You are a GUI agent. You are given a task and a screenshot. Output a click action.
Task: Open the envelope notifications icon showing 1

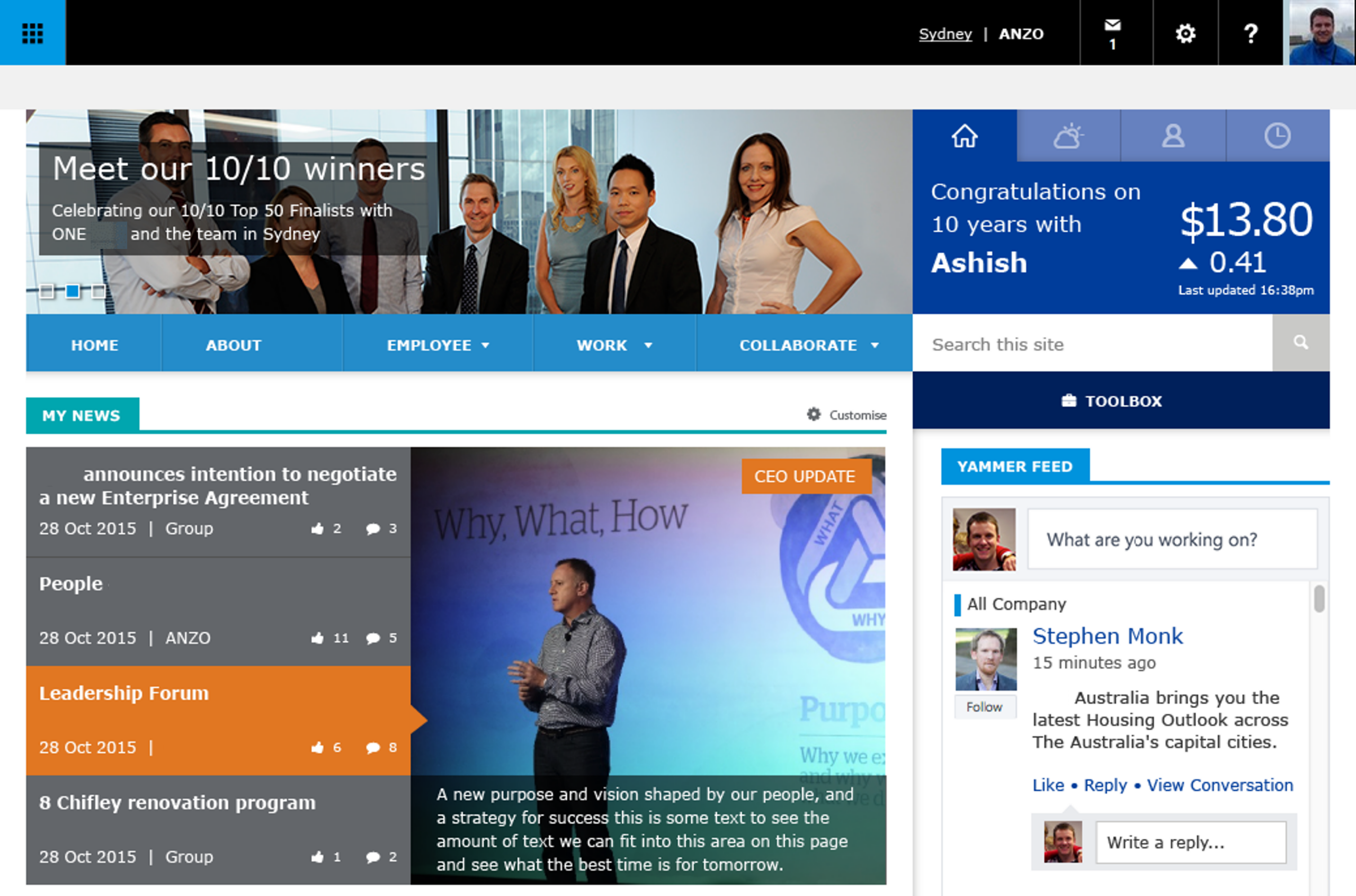pyautogui.click(x=1113, y=31)
